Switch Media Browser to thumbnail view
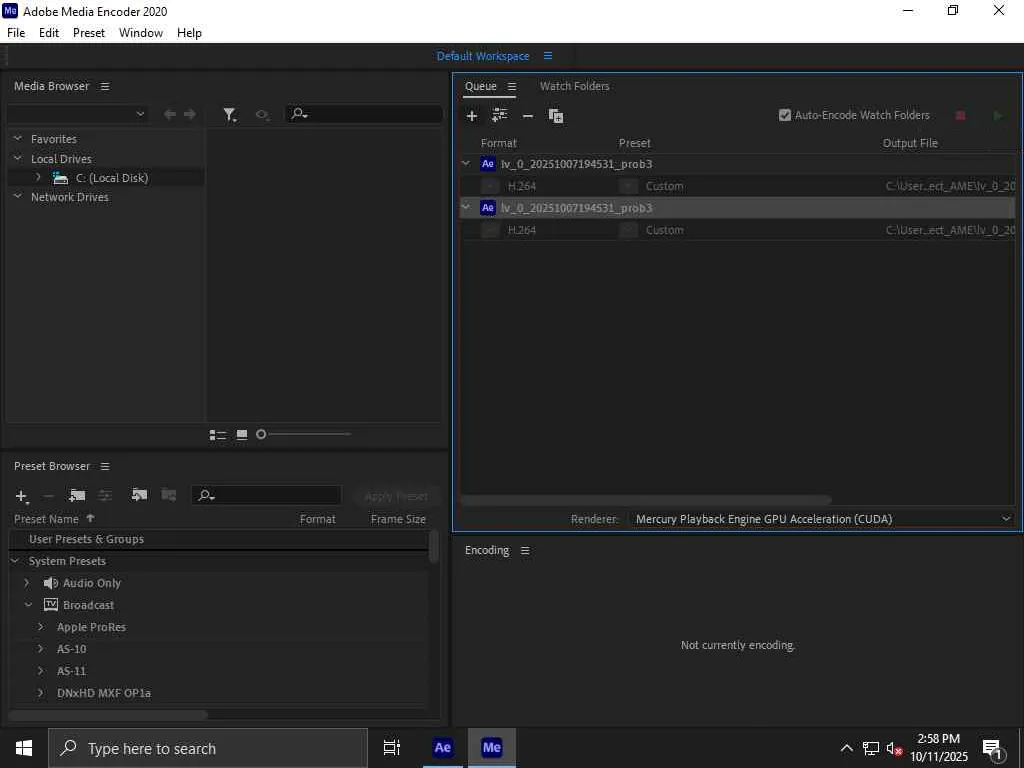 click(242, 435)
